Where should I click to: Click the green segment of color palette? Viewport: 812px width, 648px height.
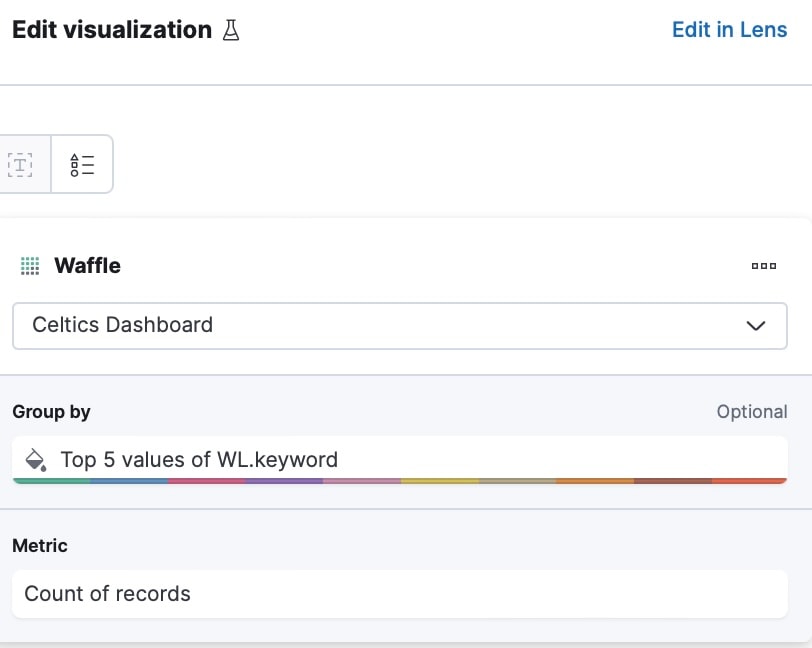pos(52,481)
